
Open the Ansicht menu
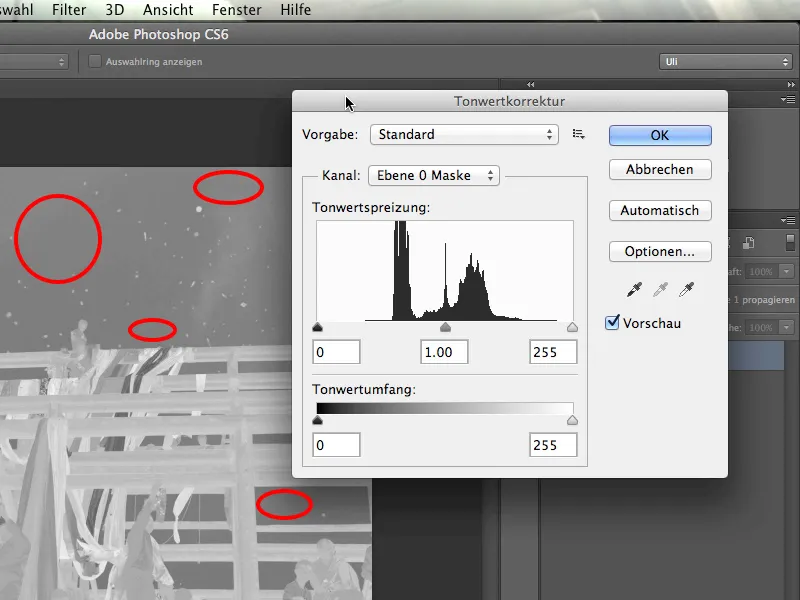point(168,10)
